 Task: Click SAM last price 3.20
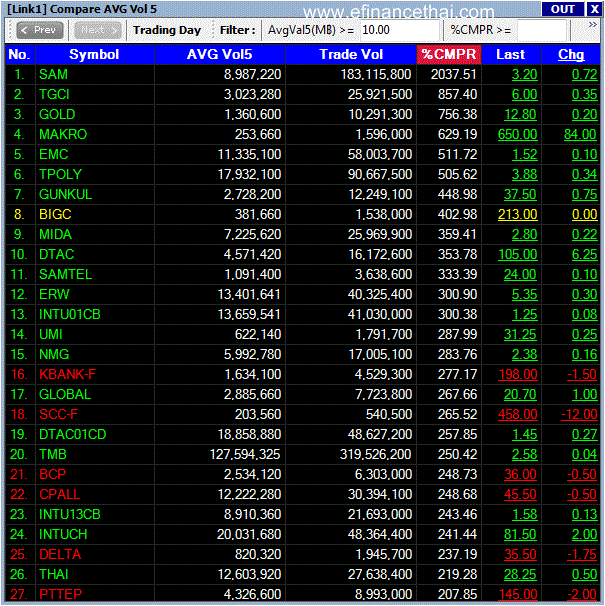(x=525, y=74)
